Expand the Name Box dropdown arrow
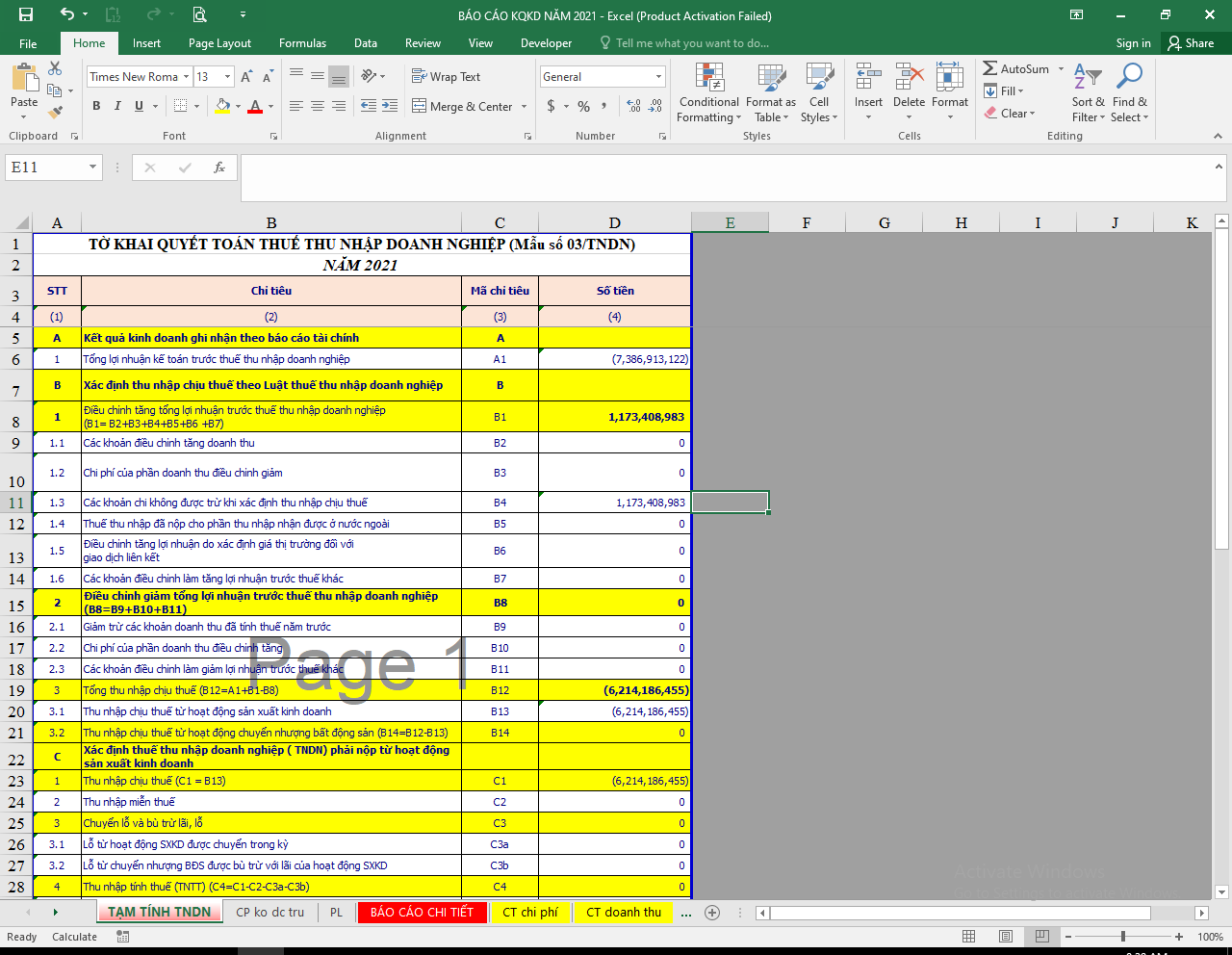 pos(92,168)
